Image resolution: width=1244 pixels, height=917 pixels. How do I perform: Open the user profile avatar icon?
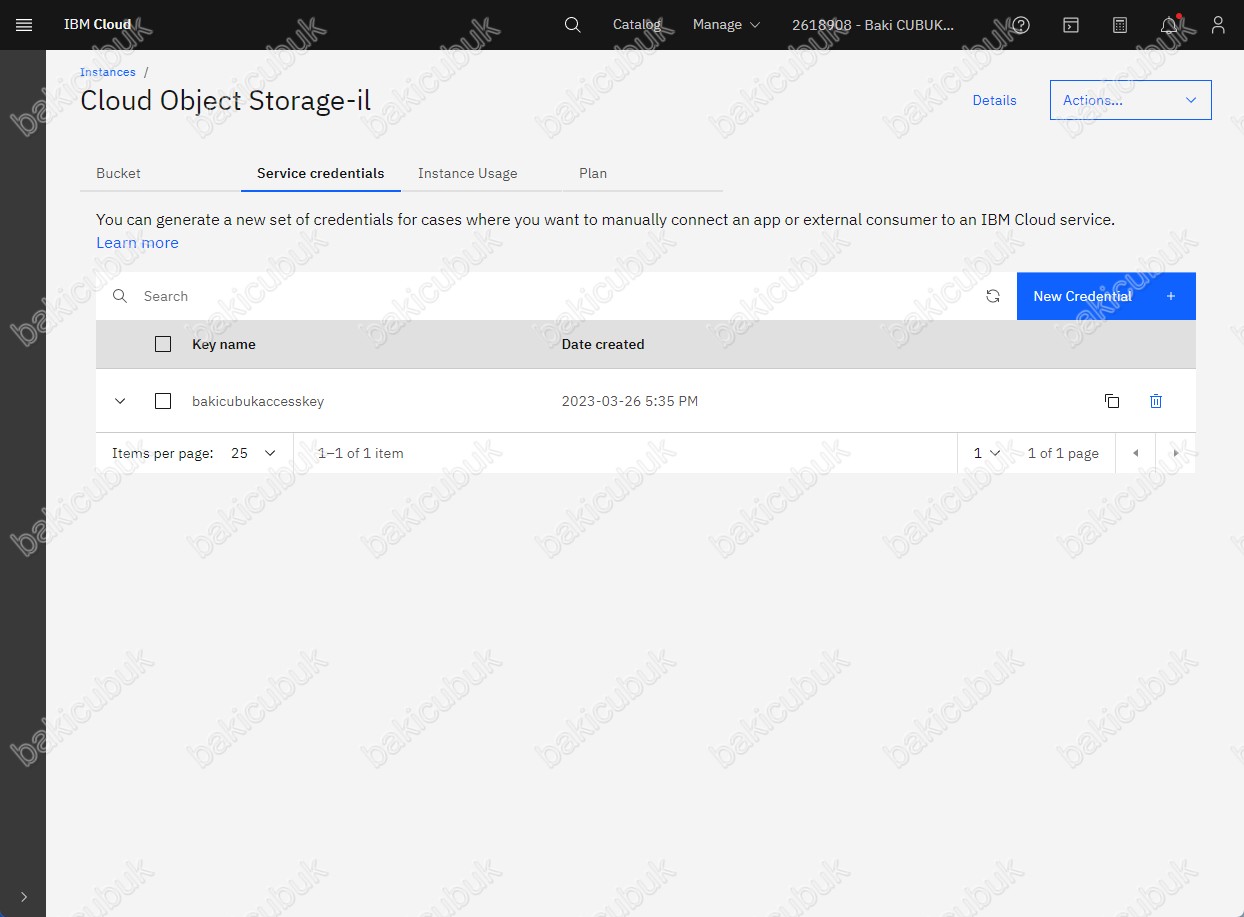pyautogui.click(x=1217, y=25)
